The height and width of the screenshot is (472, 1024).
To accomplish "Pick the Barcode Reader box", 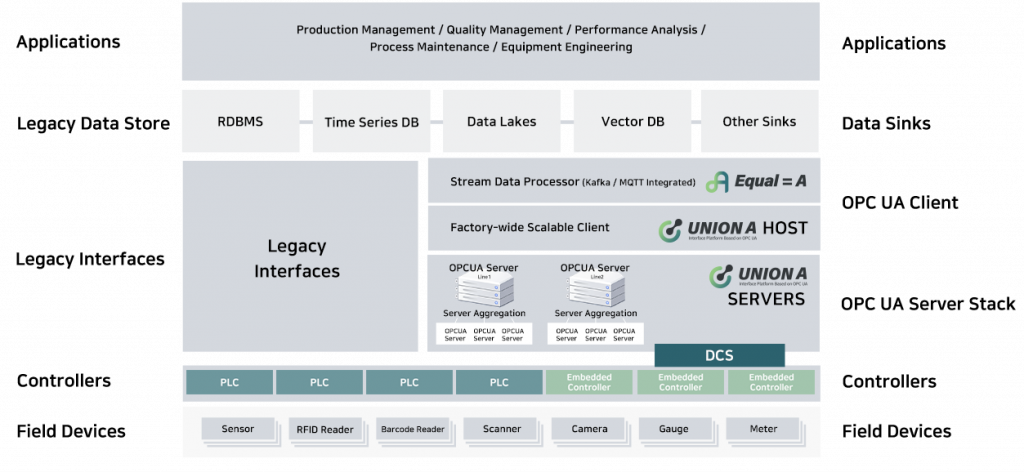I will pos(412,430).
